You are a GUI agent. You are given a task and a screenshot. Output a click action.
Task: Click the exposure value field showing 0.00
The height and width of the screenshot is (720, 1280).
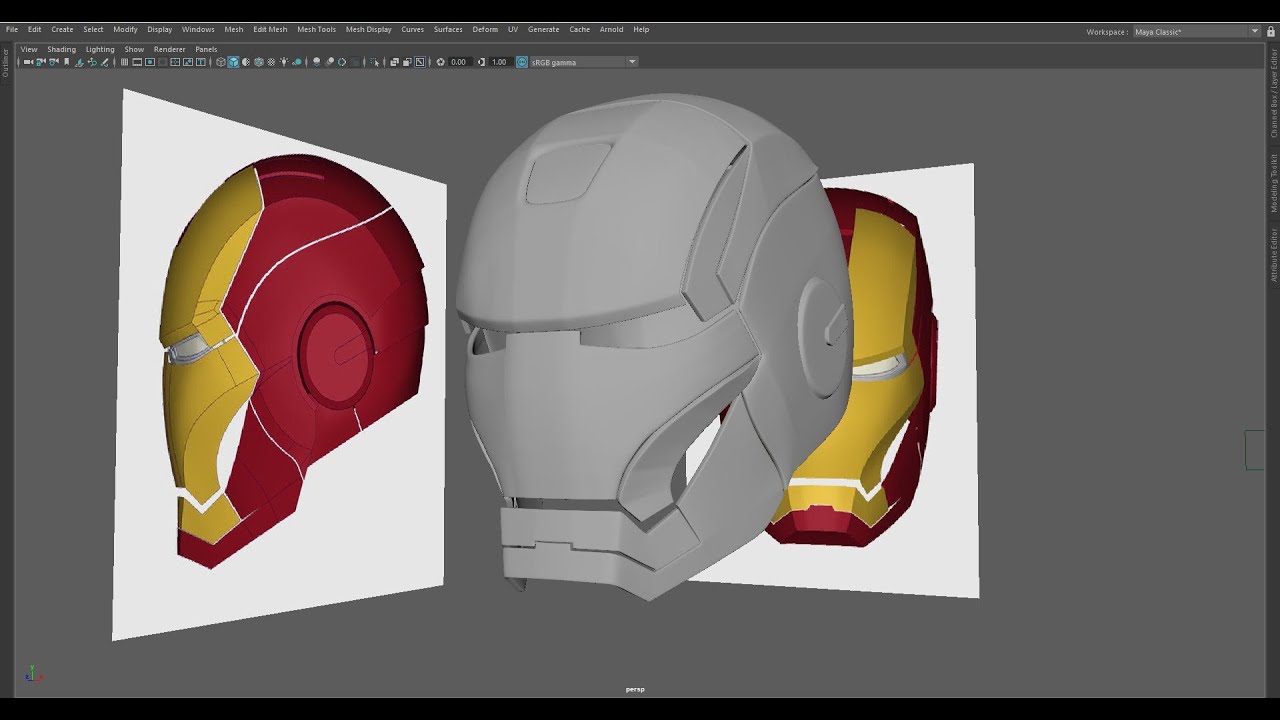pos(459,62)
